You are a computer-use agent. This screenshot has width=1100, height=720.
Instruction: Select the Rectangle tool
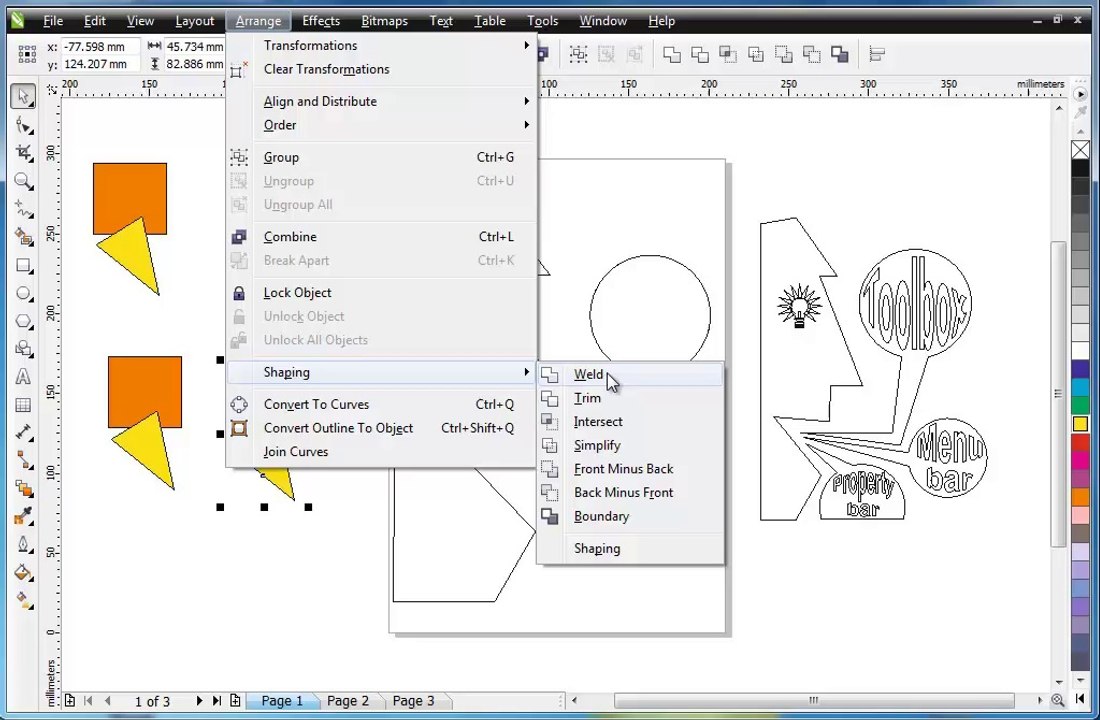click(23, 265)
